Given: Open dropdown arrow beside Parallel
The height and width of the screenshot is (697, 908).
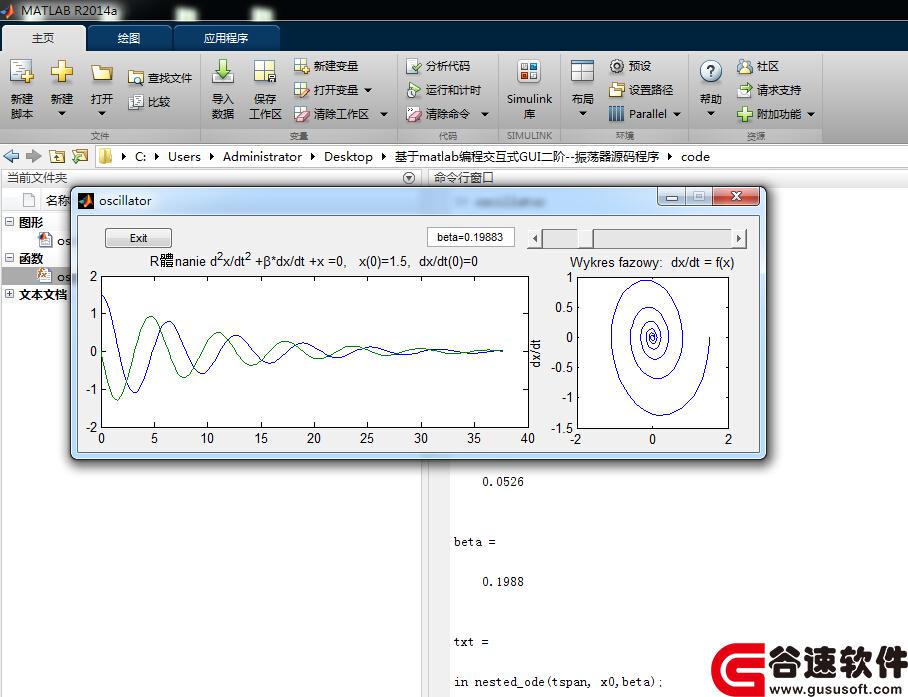Looking at the screenshot, I should pyautogui.click(x=676, y=115).
